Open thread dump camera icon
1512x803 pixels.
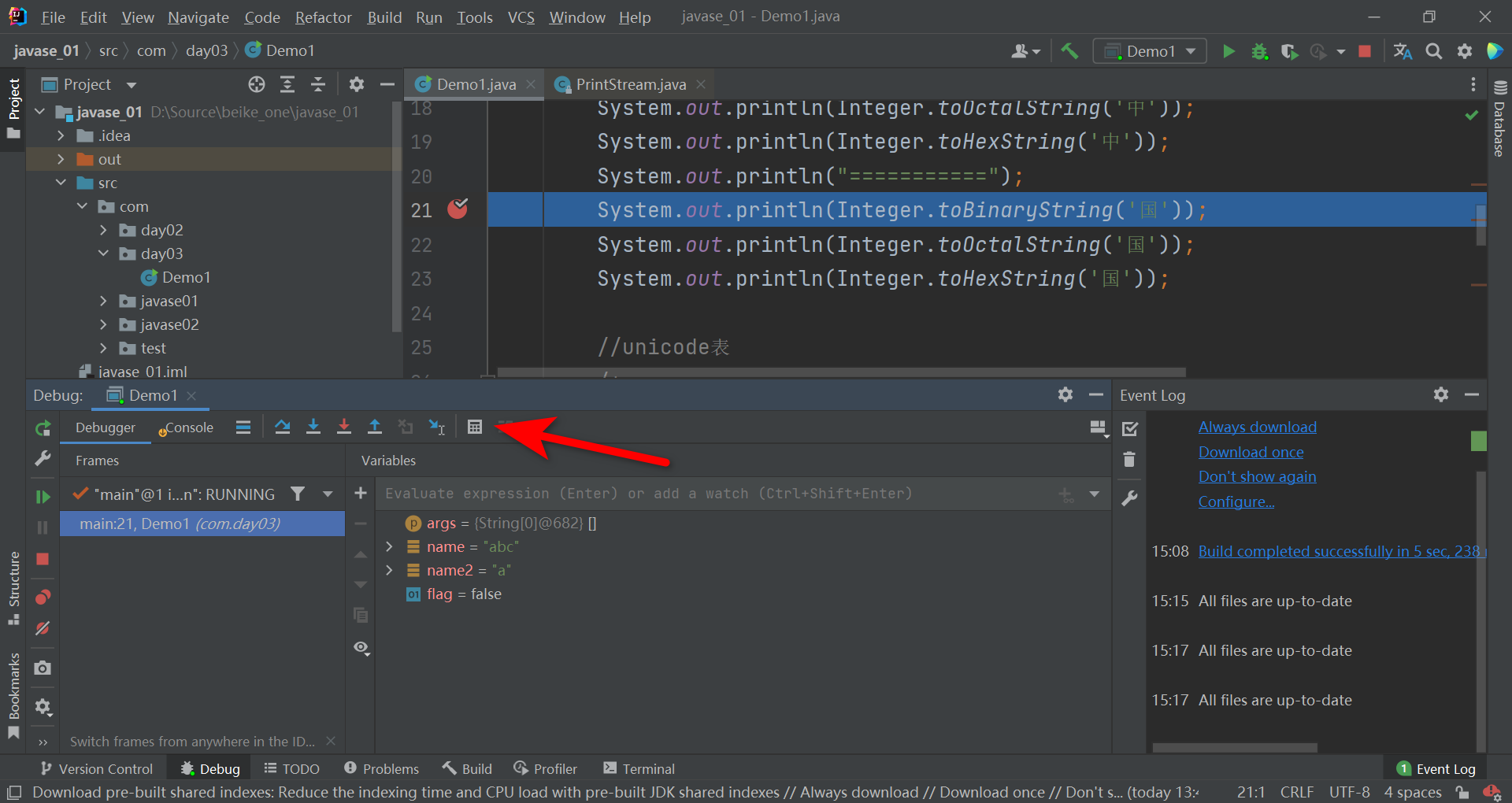(43, 668)
